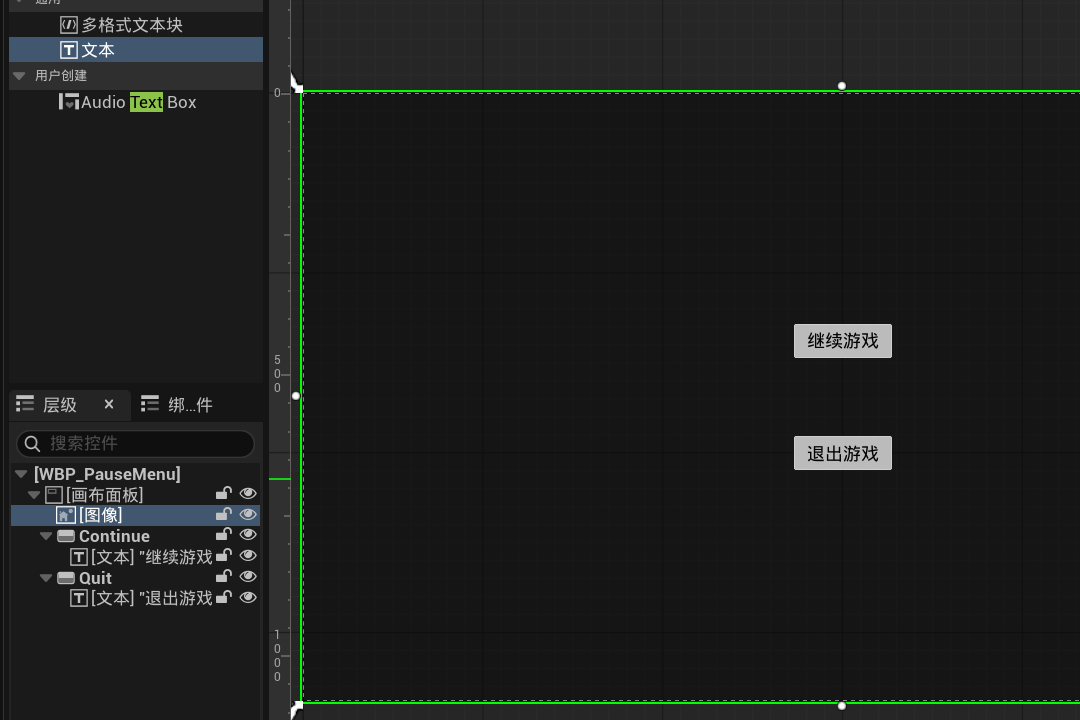Image resolution: width=1080 pixels, height=720 pixels.
Task: Click the canvas panel icon beside [画布面板]
Action: (54, 494)
